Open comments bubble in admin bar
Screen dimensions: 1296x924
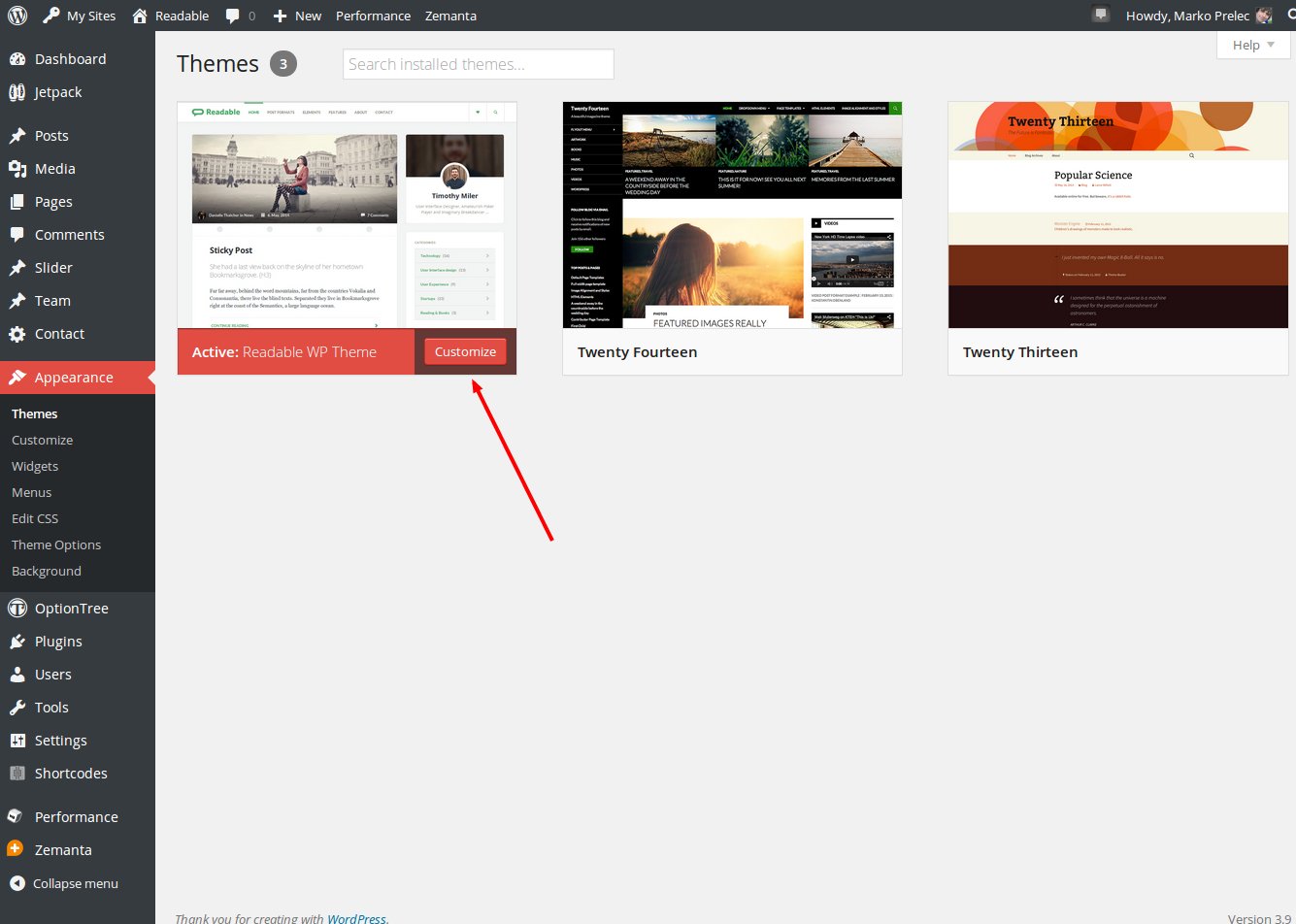(233, 16)
